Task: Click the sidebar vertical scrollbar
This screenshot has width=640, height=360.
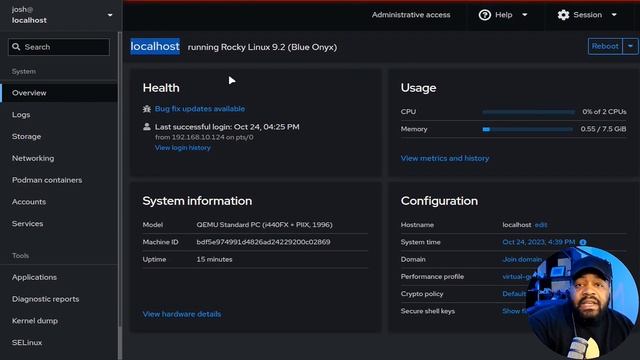Action: pyautogui.click(x=120, y=180)
